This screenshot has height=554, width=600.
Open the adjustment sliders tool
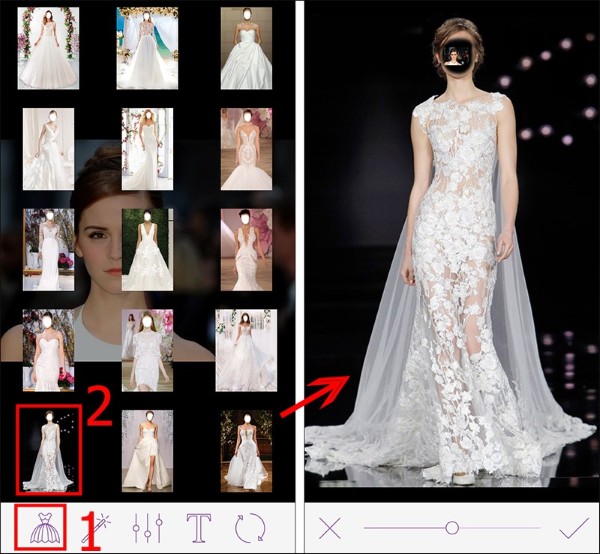(148, 527)
